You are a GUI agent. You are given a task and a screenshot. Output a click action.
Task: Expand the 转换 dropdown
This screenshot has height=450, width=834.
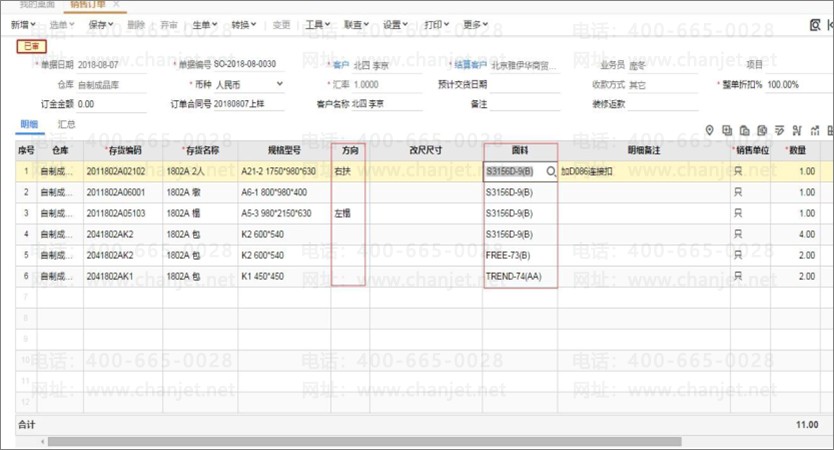coord(244,24)
